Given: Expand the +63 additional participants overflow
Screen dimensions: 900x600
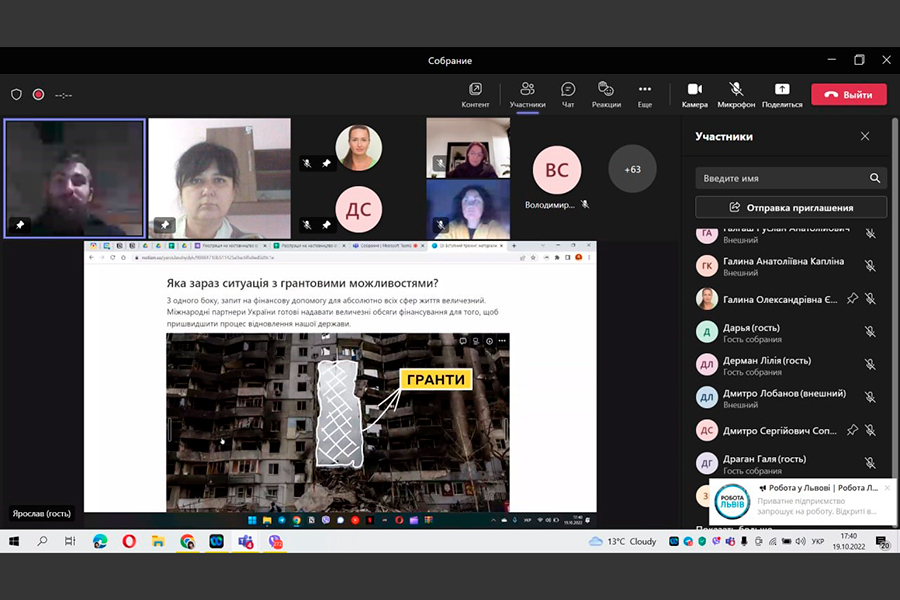Looking at the screenshot, I should [x=632, y=169].
